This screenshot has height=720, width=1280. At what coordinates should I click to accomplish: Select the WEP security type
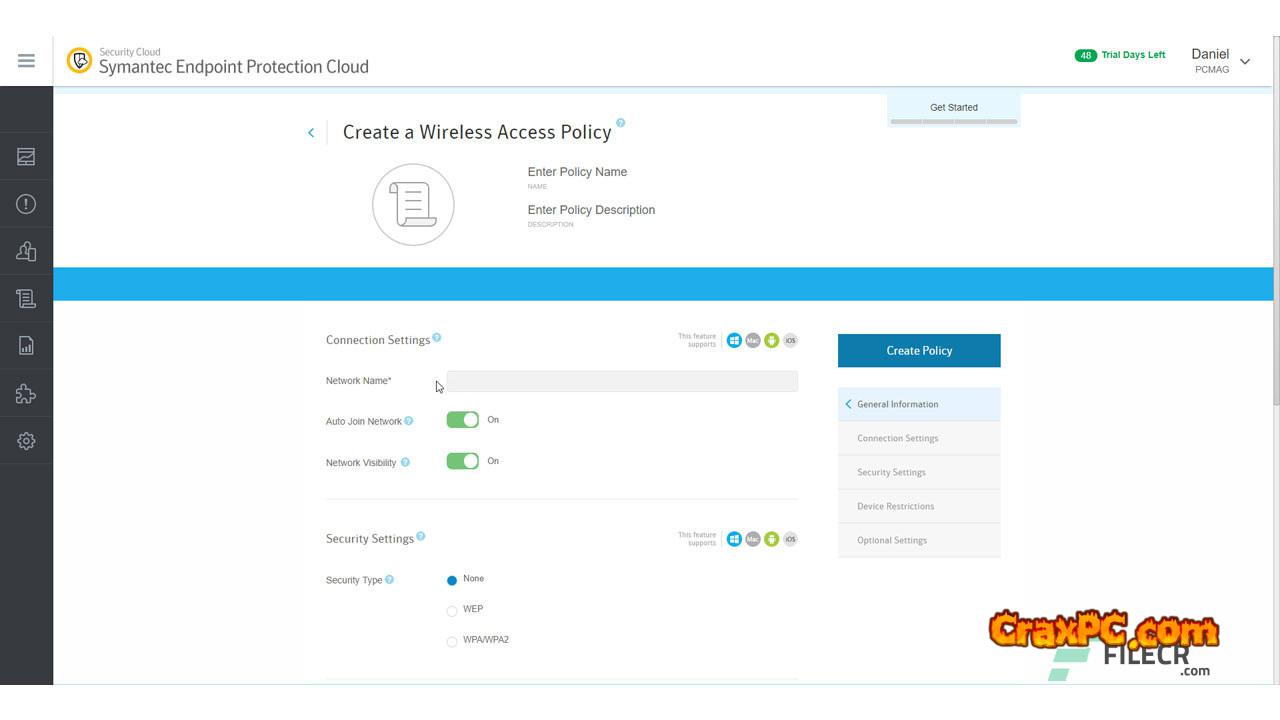coord(452,610)
